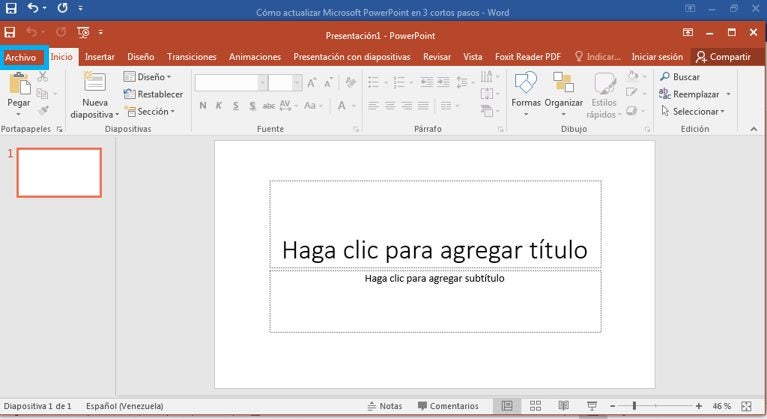Click the clear formatting icon
This screenshot has width=767, height=419.
350,83
